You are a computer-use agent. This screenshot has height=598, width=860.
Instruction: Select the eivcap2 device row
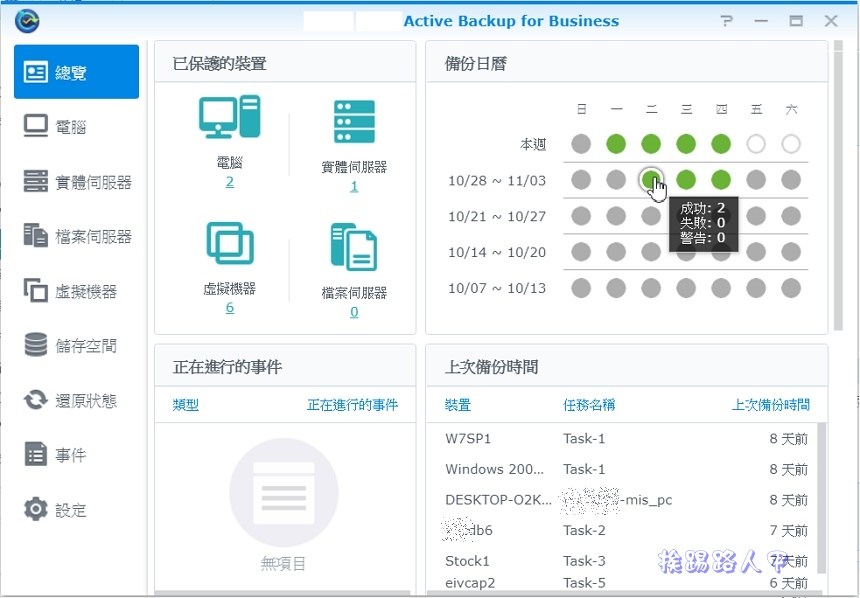pyautogui.click(x=622, y=583)
